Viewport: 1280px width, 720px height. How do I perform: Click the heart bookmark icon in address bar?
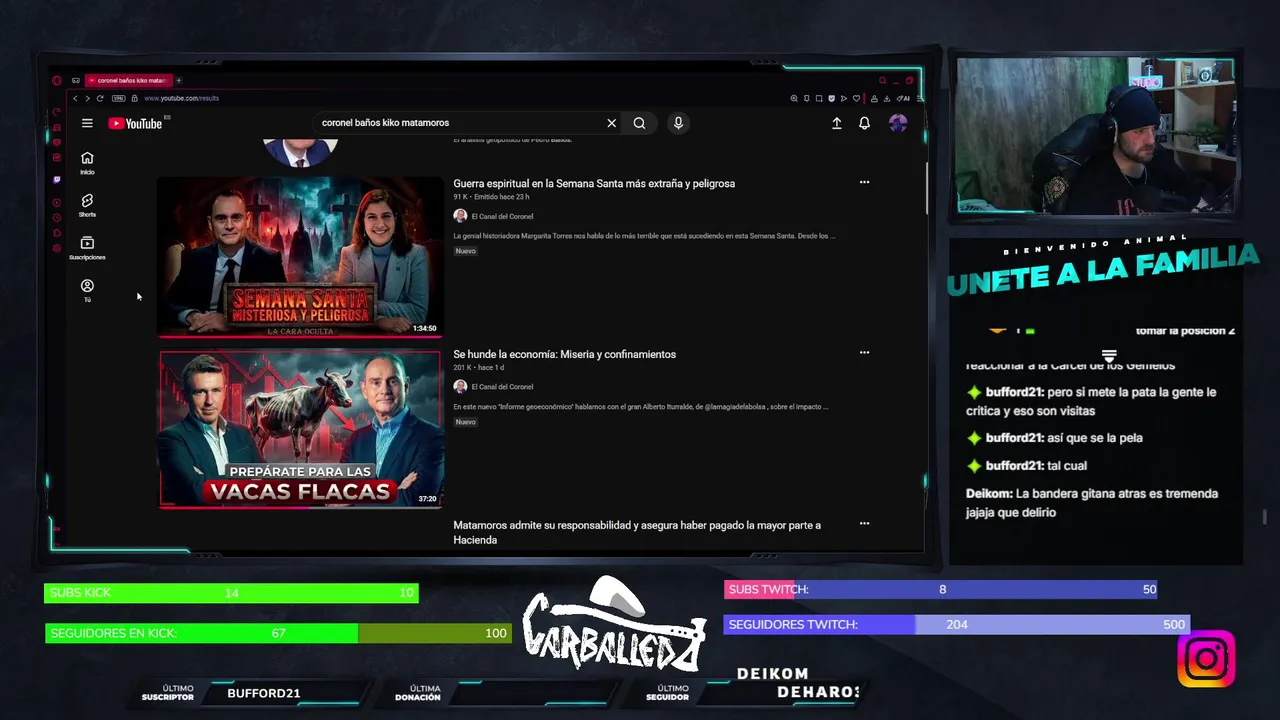[x=856, y=98]
